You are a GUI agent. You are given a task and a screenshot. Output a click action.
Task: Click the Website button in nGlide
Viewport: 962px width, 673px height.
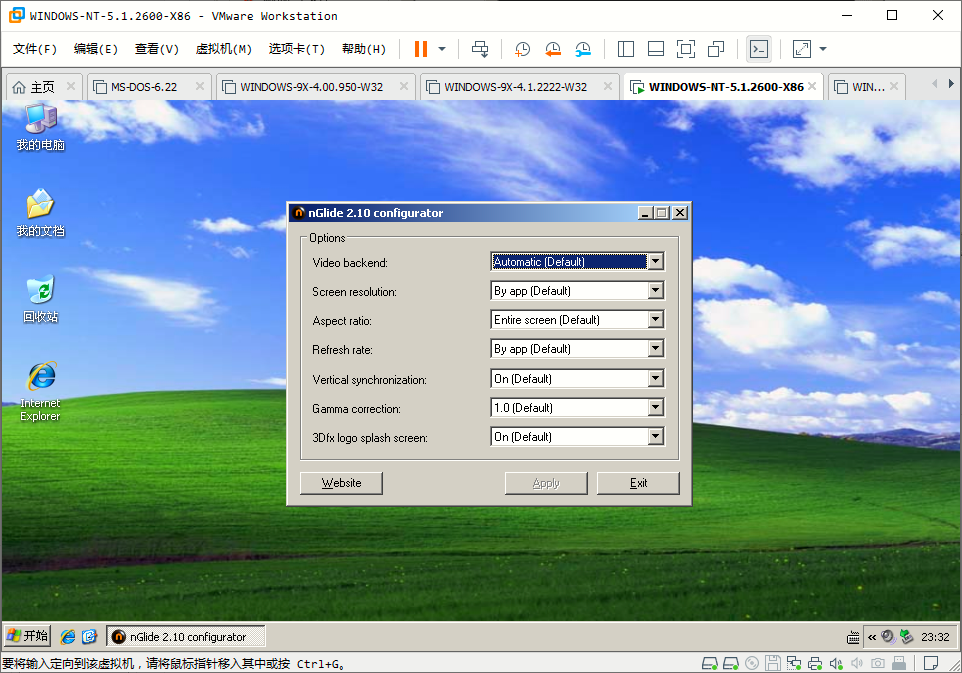[x=341, y=483]
